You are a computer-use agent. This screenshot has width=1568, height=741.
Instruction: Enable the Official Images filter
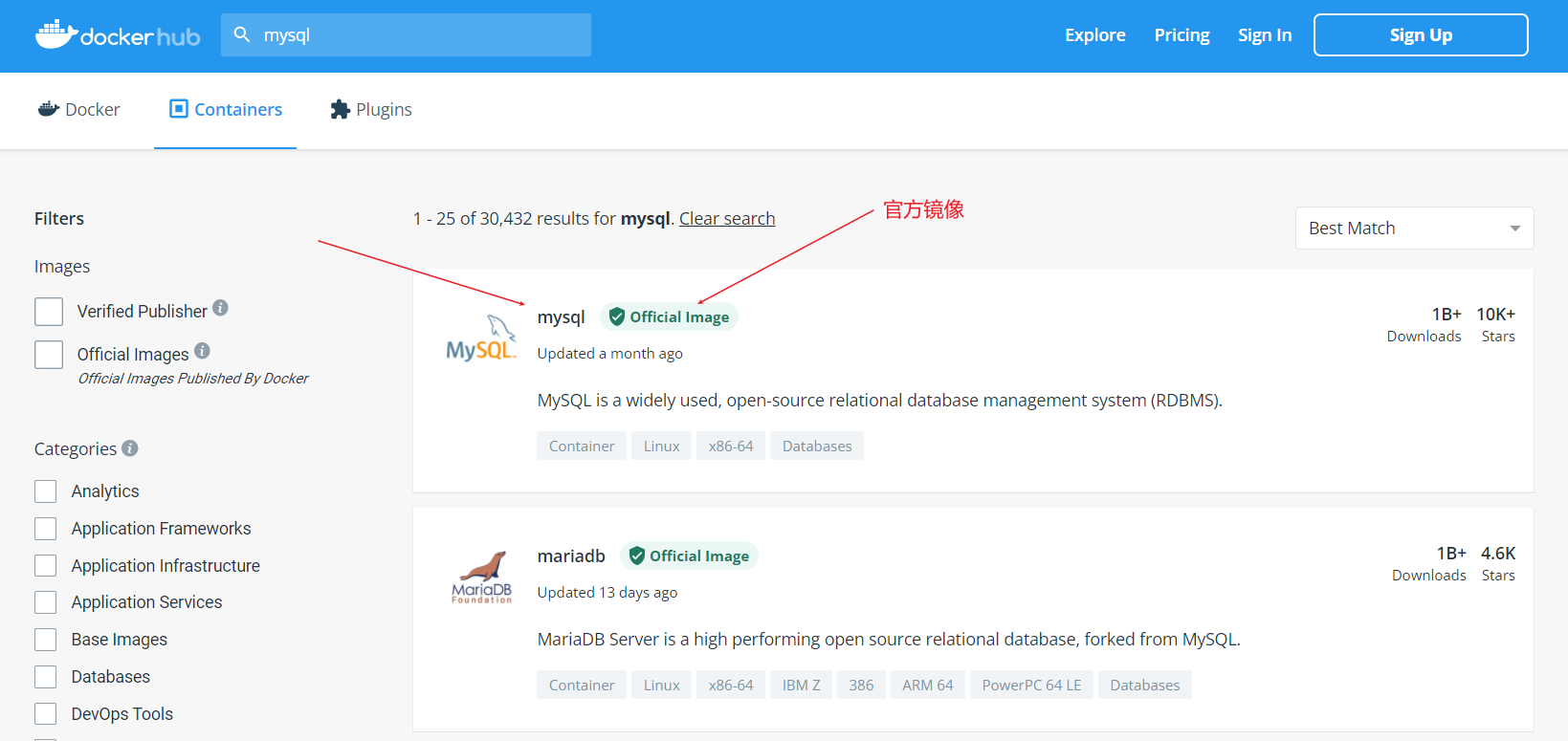pos(49,355)
